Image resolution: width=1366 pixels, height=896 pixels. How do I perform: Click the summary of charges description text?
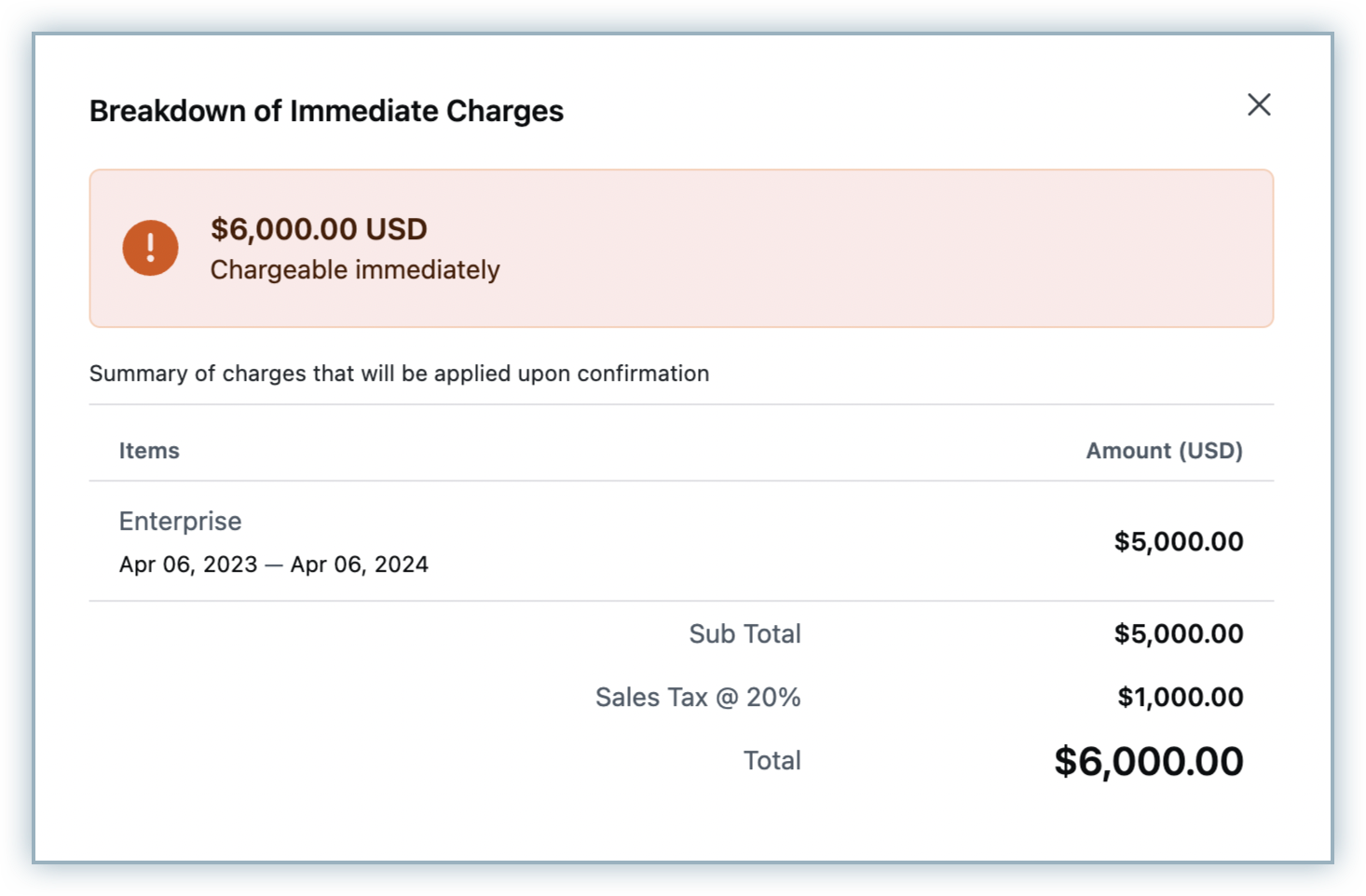coord(399,373)
